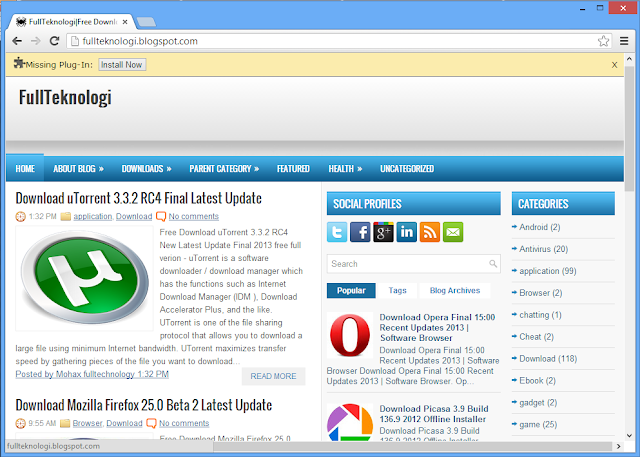
Task: Open the game (25) category
Action: (538, 425)
